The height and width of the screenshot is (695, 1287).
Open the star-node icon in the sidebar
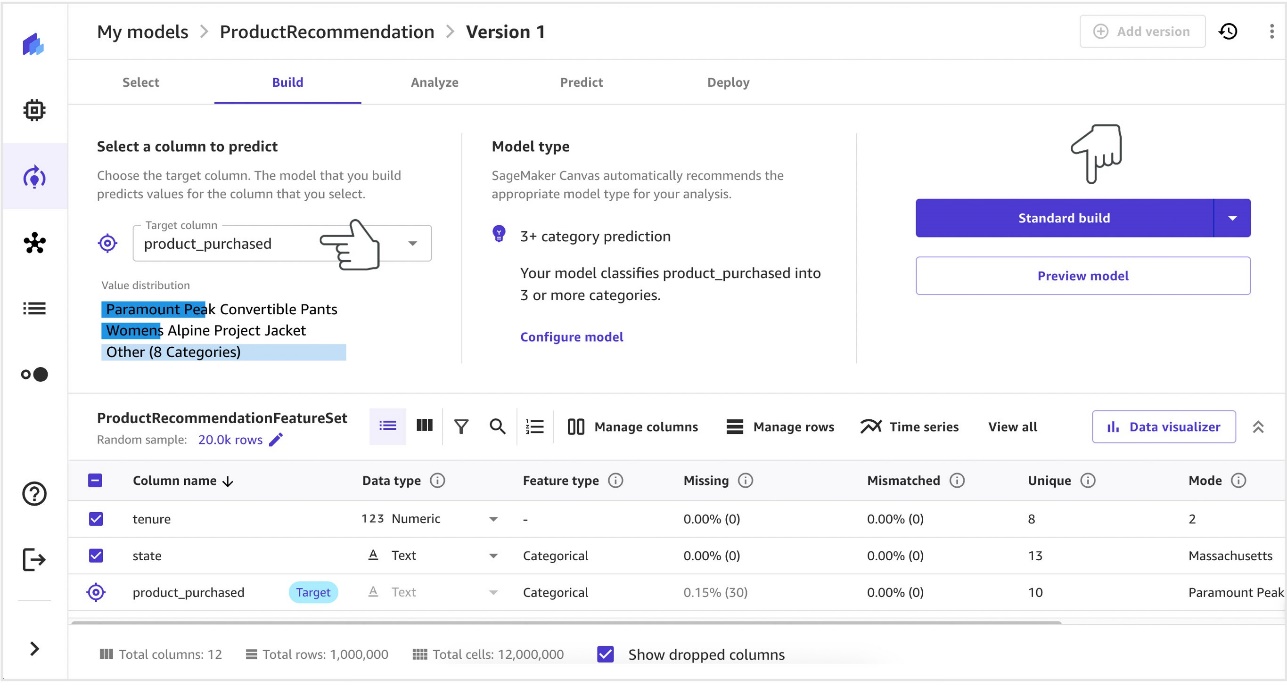[x=34, y=243]
